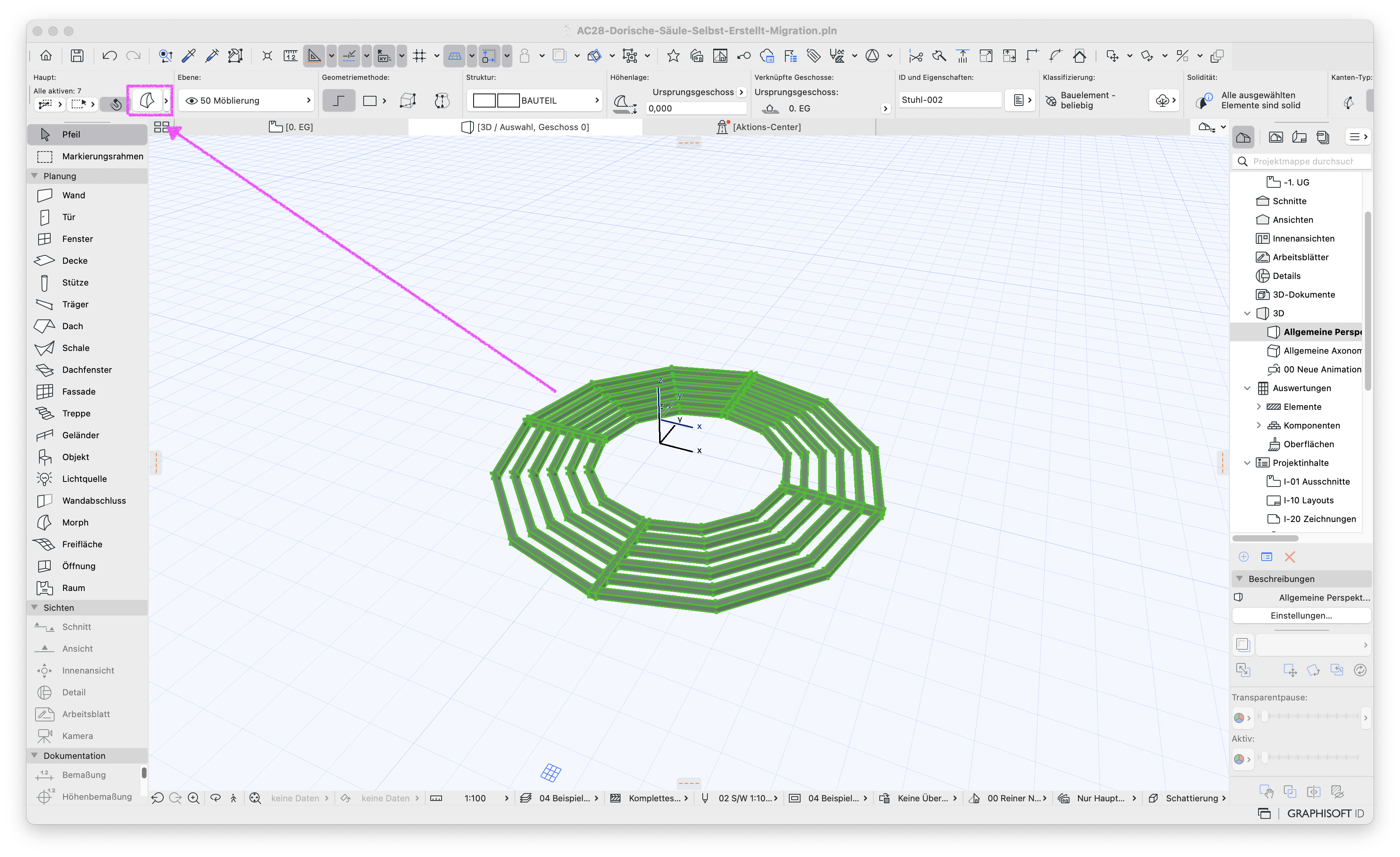This screenshot has height=857, width=1400.
Task: Click the Undo arrow icon
Action: (x=109, y=56)
